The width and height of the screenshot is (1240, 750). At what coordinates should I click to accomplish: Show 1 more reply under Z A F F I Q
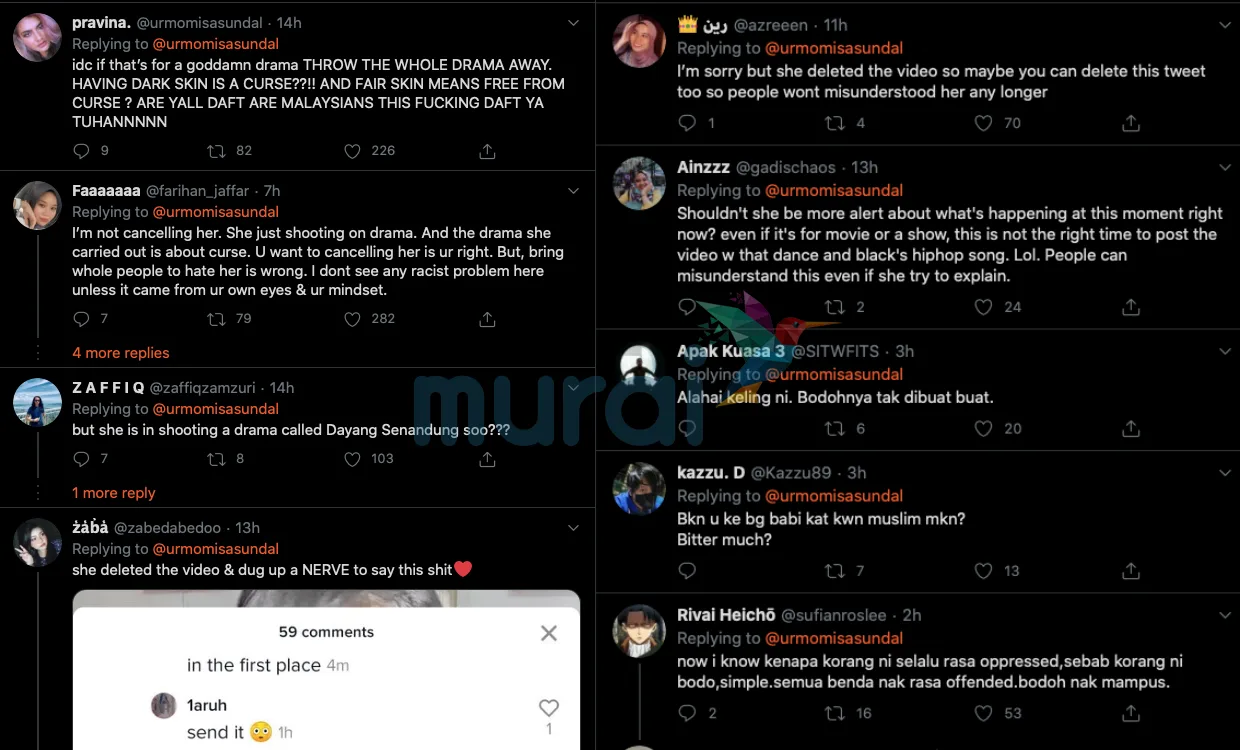(114, 493)
